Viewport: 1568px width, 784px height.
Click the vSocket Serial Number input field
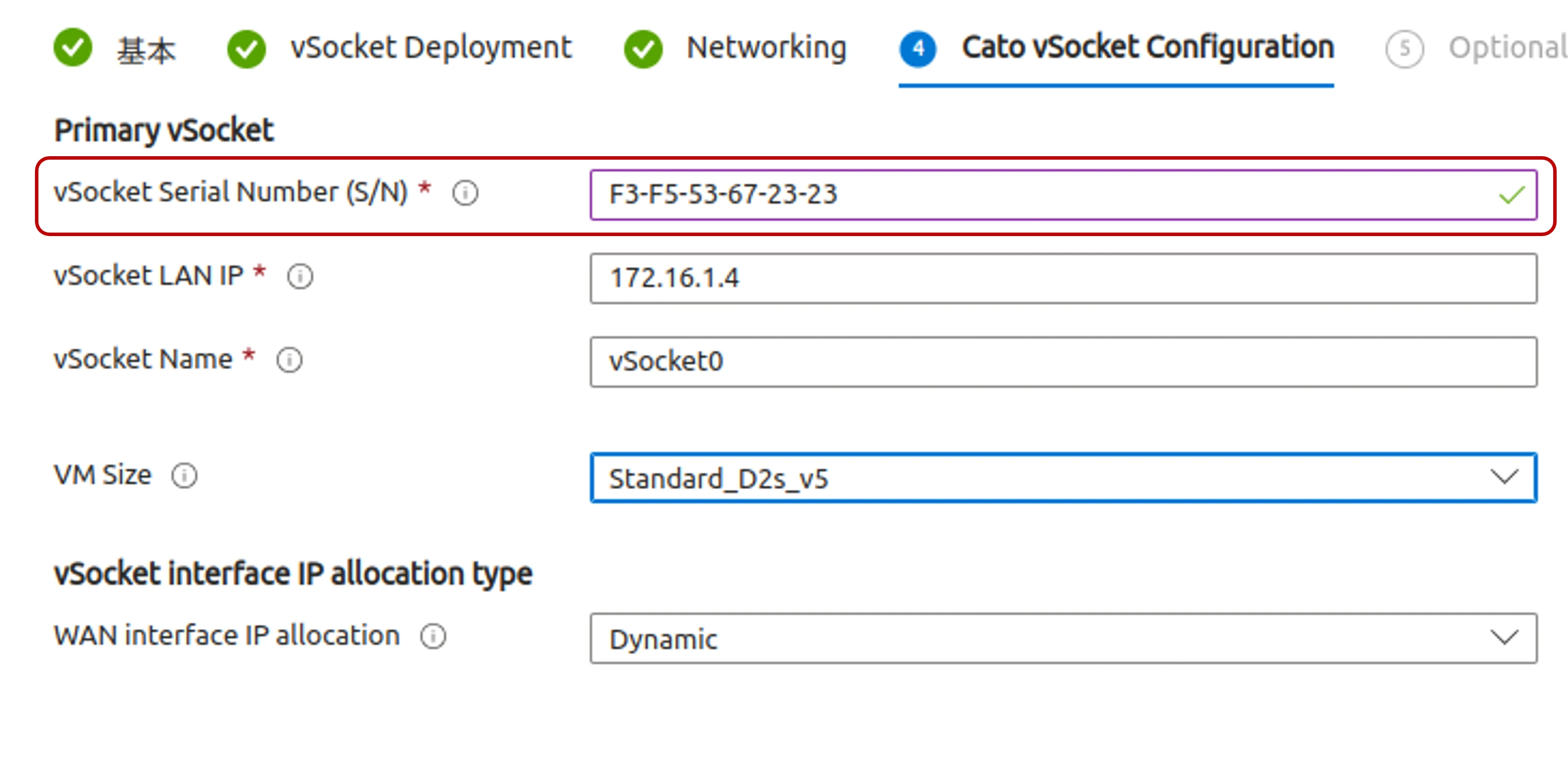pos(1064,195)
